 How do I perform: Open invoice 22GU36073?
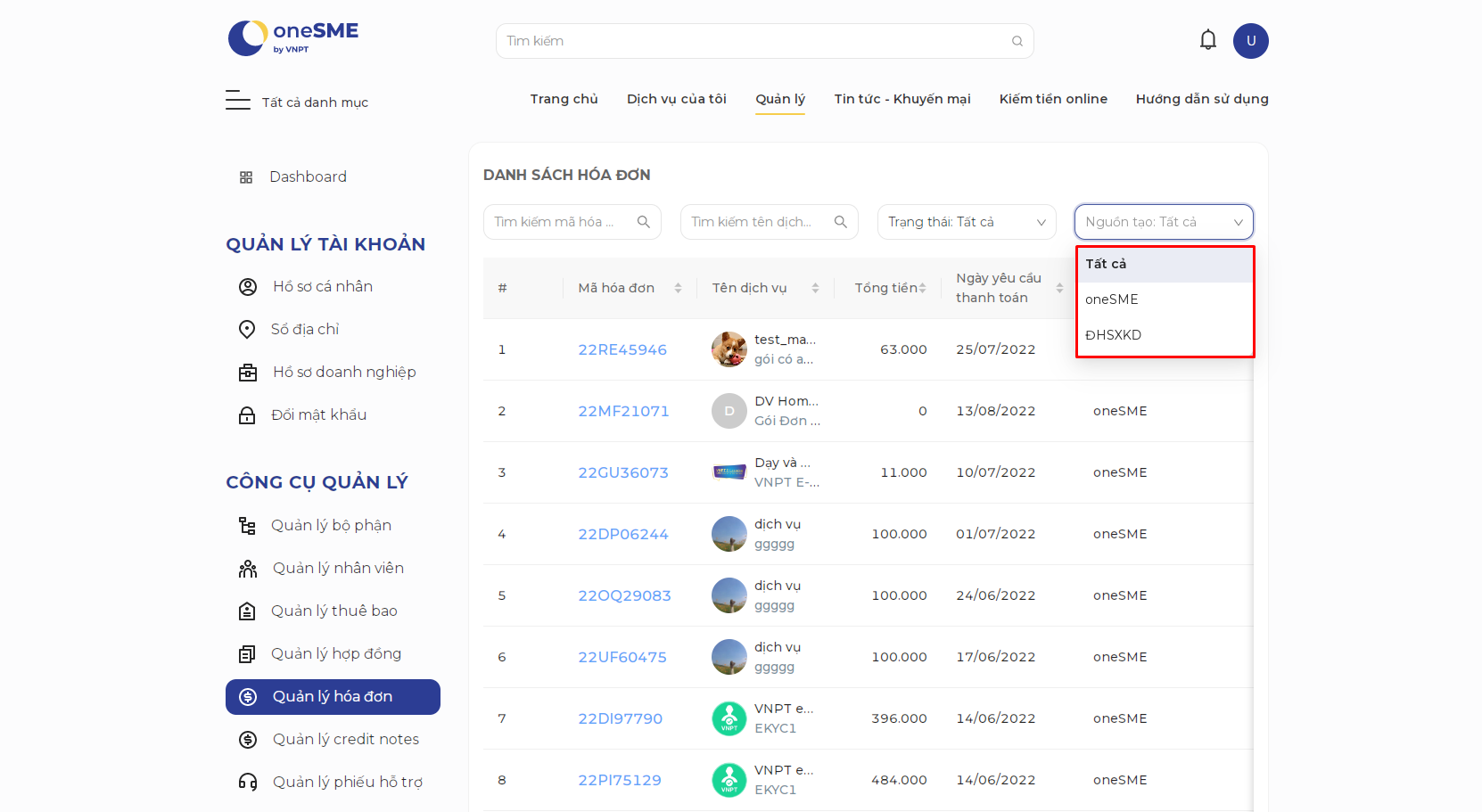tap(623, 472)
